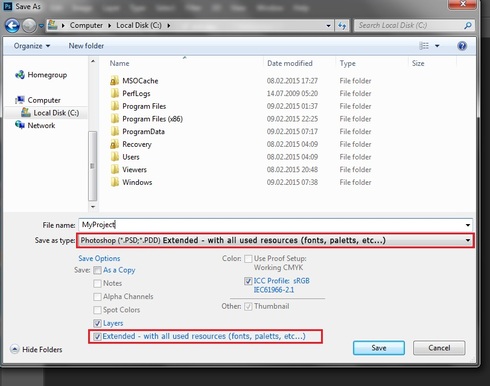
Task: Uncheck ICC Profile sRGB checkbox
Action: coord(248,281)
